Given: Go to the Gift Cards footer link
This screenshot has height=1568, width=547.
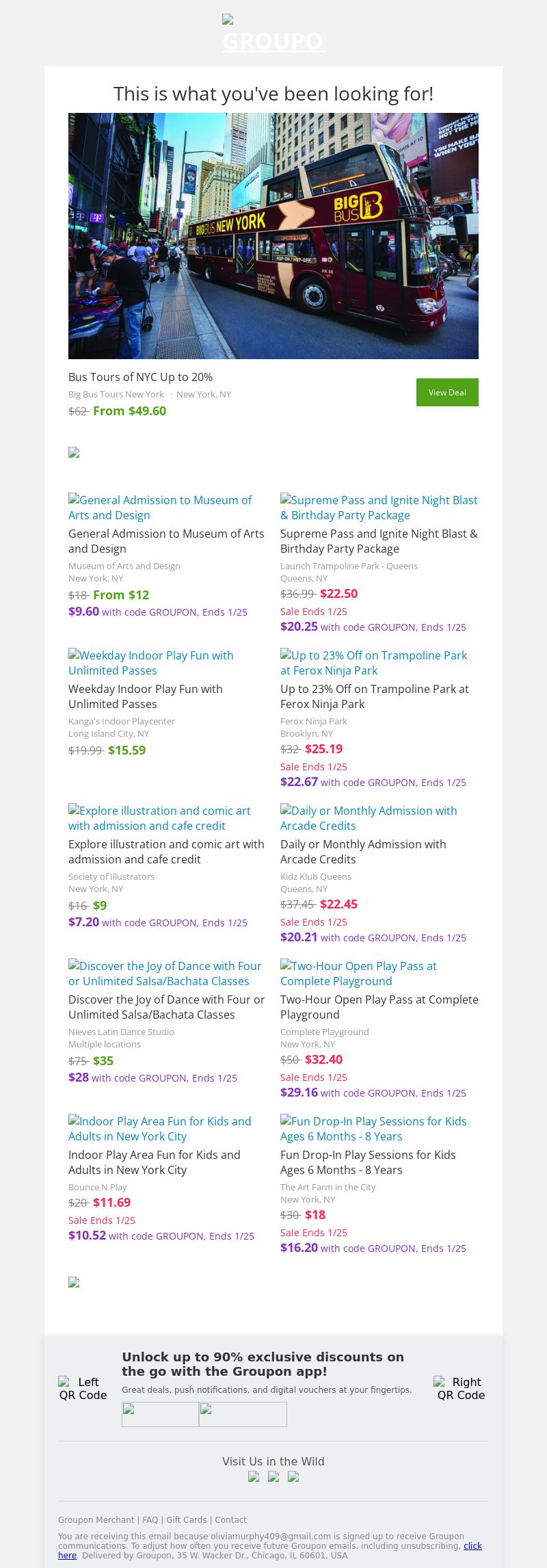Looking at the screenshot, I should (x=187, y=1519).
